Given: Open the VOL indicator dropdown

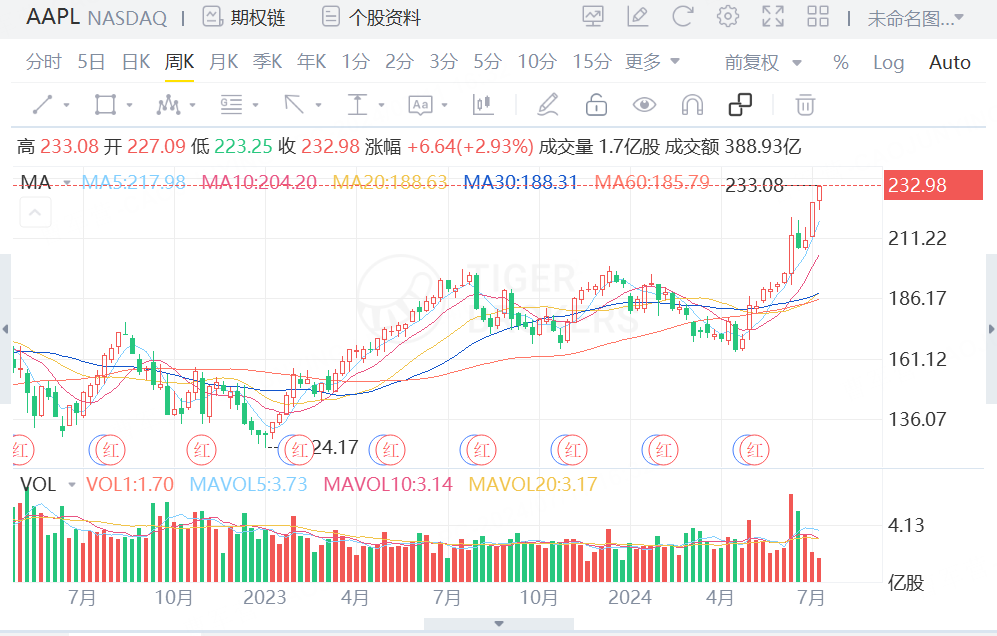Looking at the screenshot, I should click(x=72, y=485).
